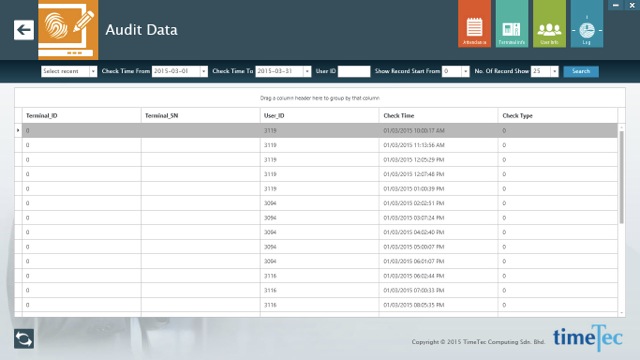The height and width of the screenshot is (360, 640).
Task: Go back using the left arrow button
Action: pyautogui.click(x=24, y=30)
